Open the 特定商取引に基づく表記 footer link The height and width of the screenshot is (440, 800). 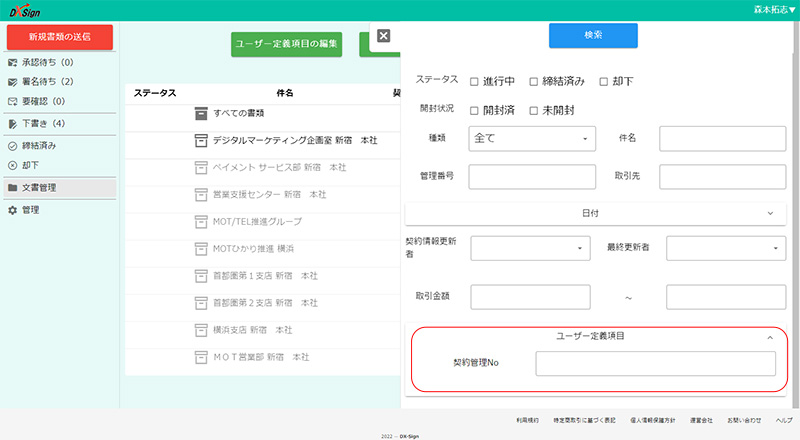coord(584,420)
